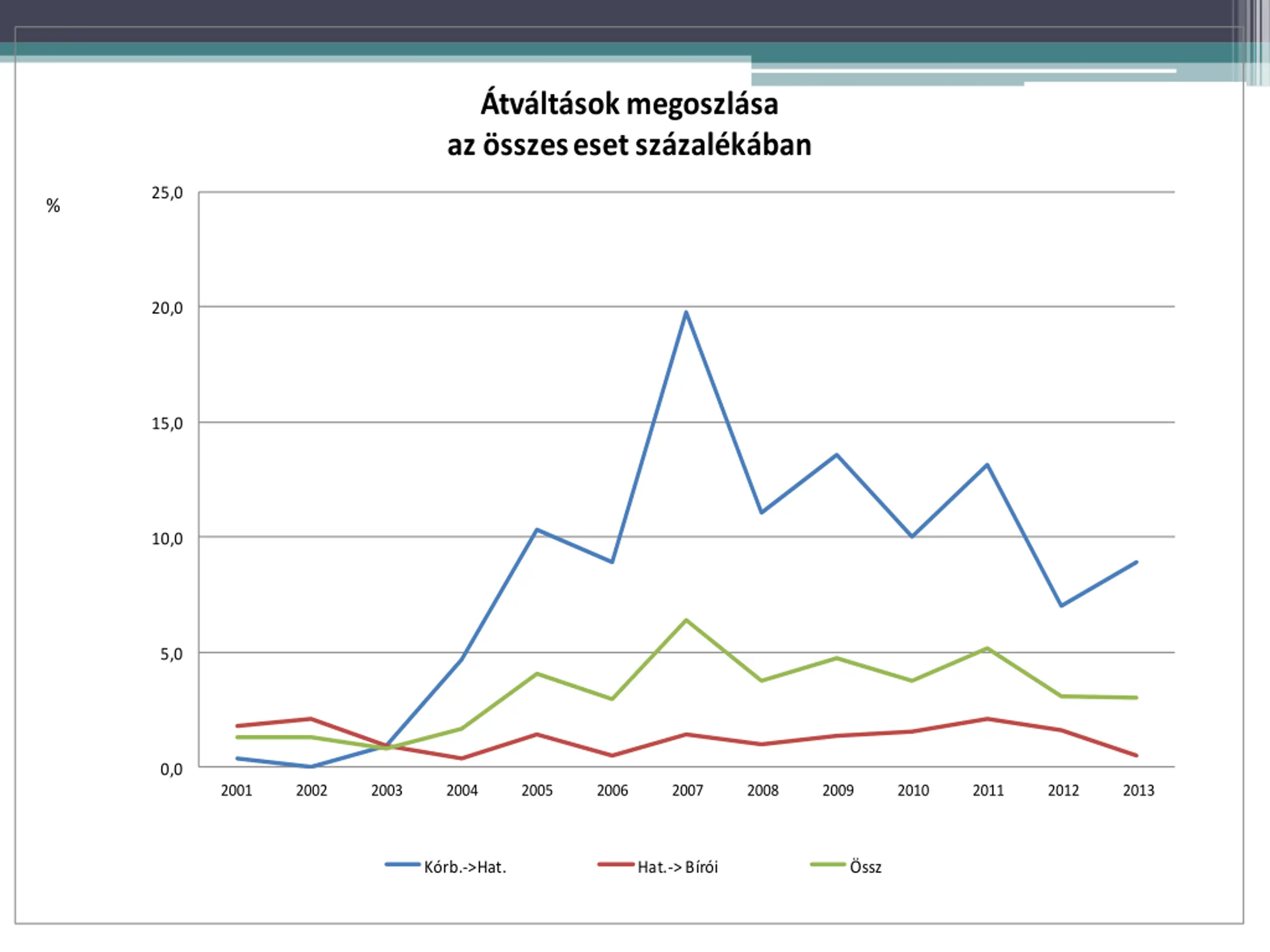Click the blue legend line swatch
Image resolution: width=1270 pixels, height=952 pixels.
402,864
